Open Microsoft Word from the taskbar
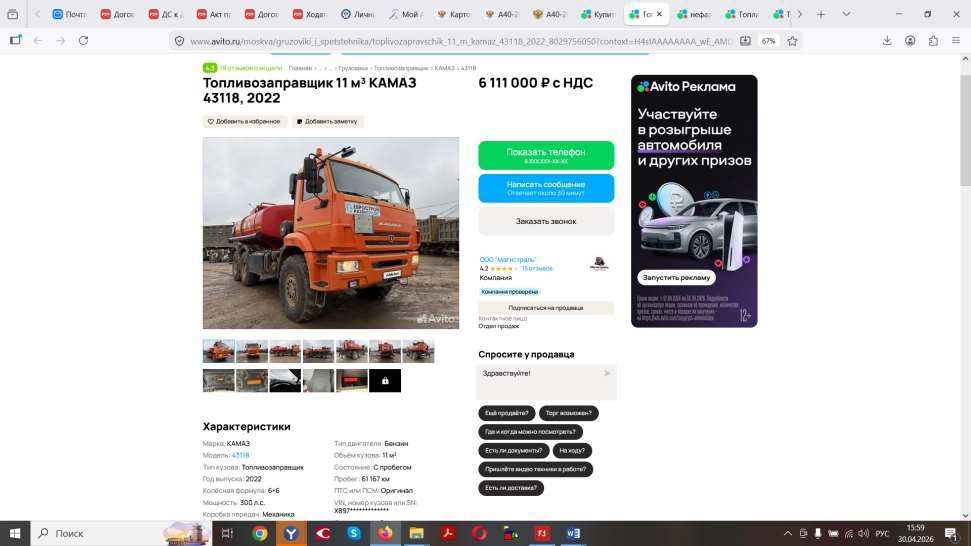 tap(573, 533)
